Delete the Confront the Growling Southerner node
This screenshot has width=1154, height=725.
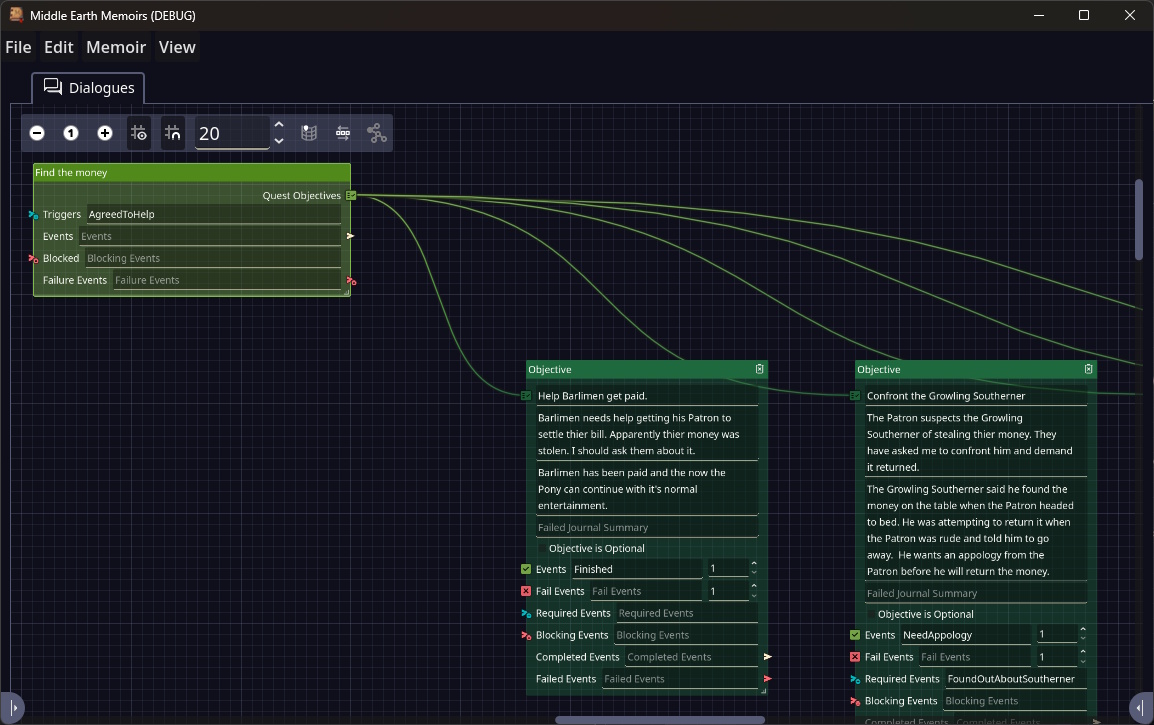[x=1089, y=369]
